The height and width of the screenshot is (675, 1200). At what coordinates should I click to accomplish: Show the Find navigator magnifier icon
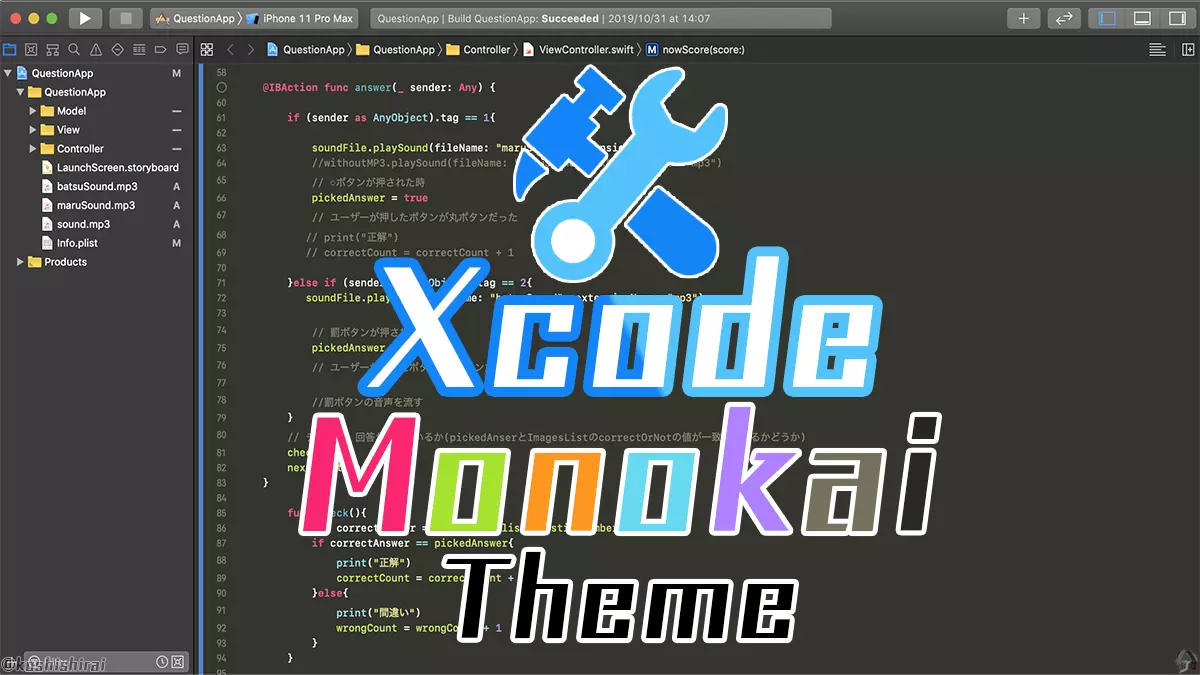74,49
